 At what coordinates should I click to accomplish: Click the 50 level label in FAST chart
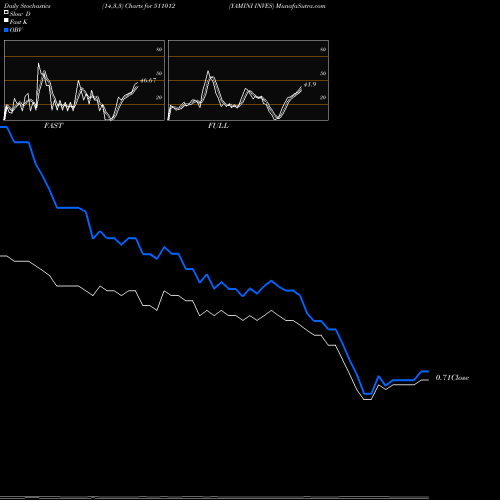click(x=159, y=73)
